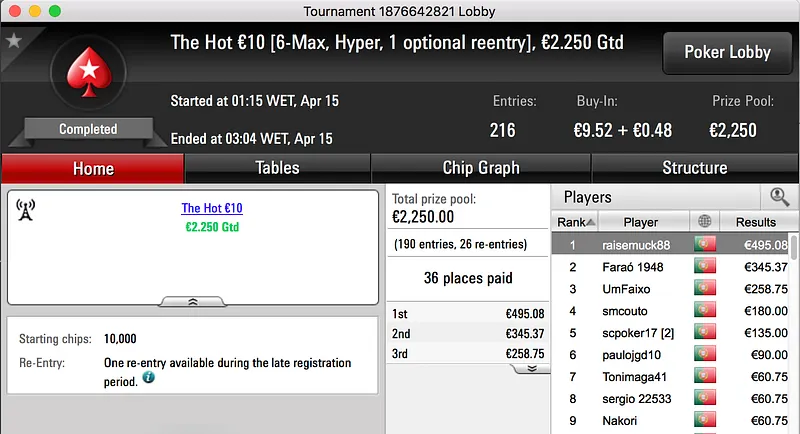Click the re-entry info icon
Viewport: 800px width, 434px height.
coord(148,378)
